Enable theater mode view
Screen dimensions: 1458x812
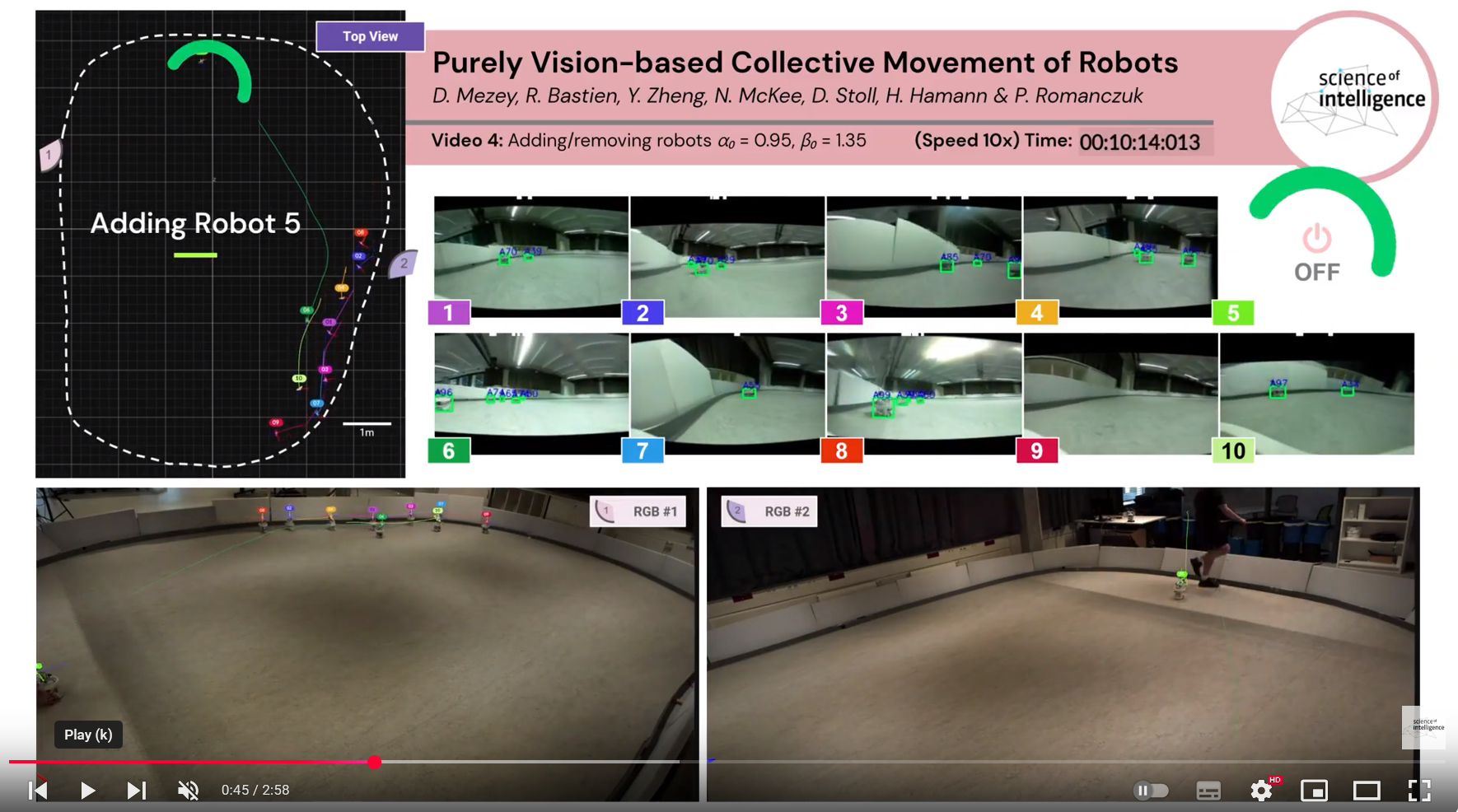(1367, 791)
